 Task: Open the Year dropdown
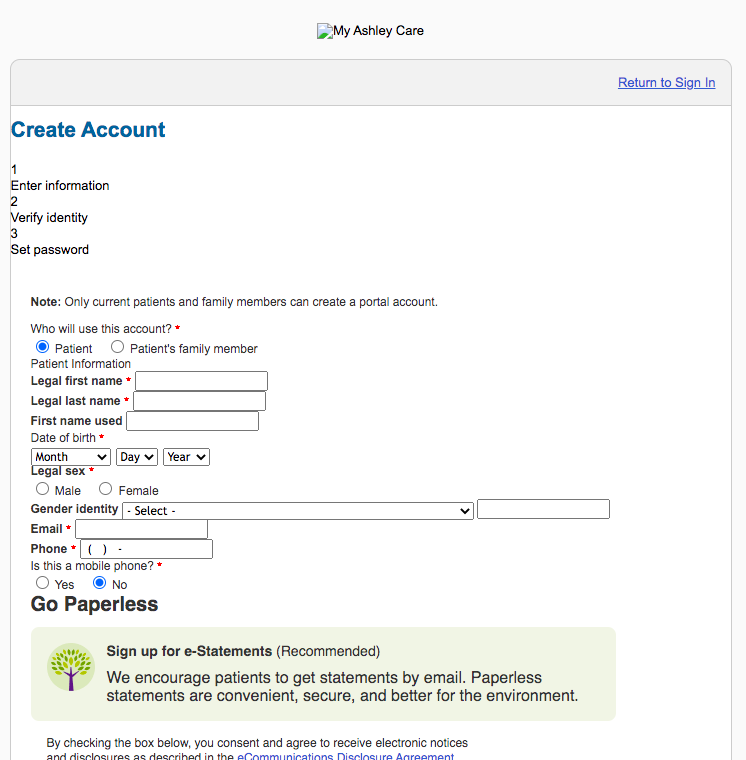coord(187,457)
